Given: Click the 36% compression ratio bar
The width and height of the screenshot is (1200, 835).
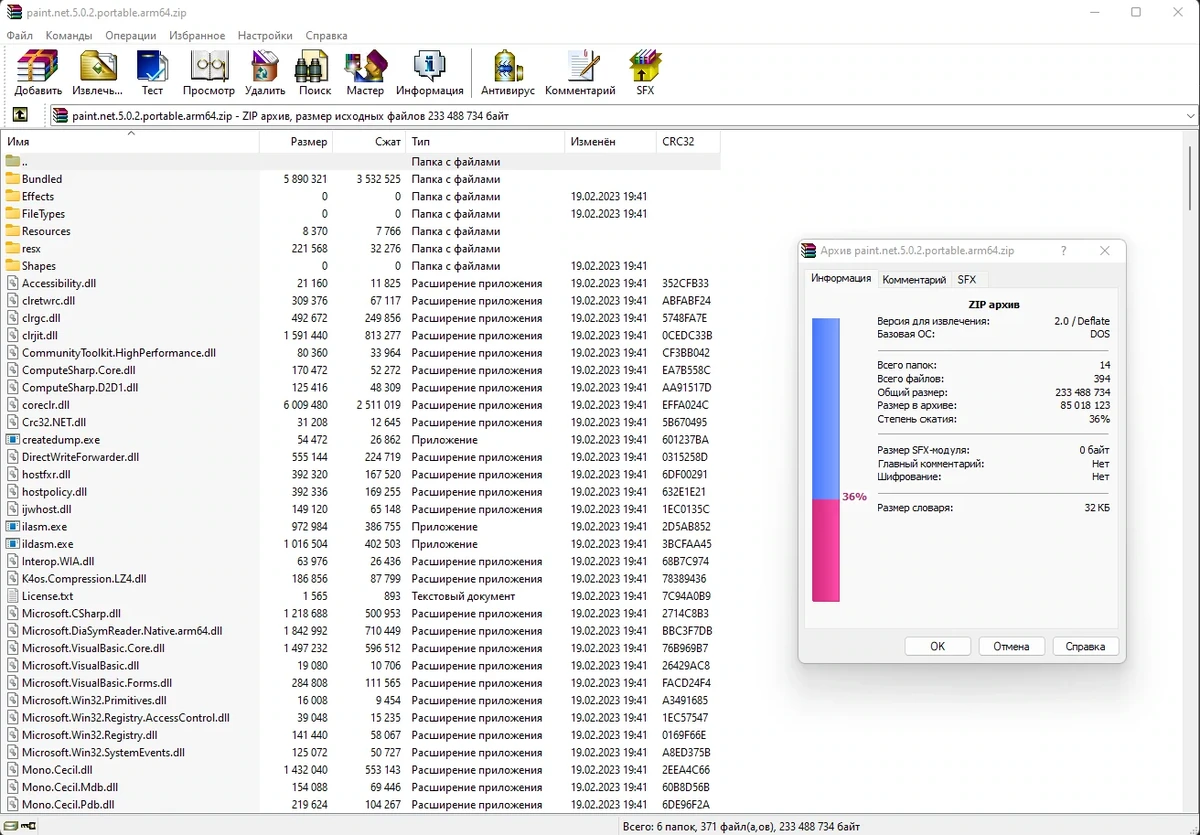Looking at the screenshot, I should click(826, 460).
